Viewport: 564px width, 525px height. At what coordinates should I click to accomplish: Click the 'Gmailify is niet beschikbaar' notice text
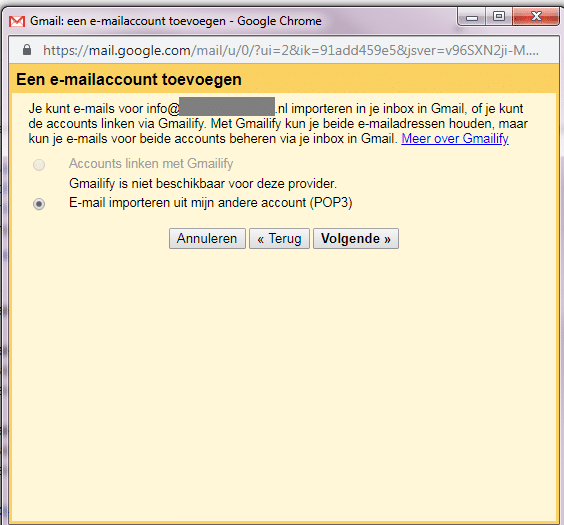[203, 184]
